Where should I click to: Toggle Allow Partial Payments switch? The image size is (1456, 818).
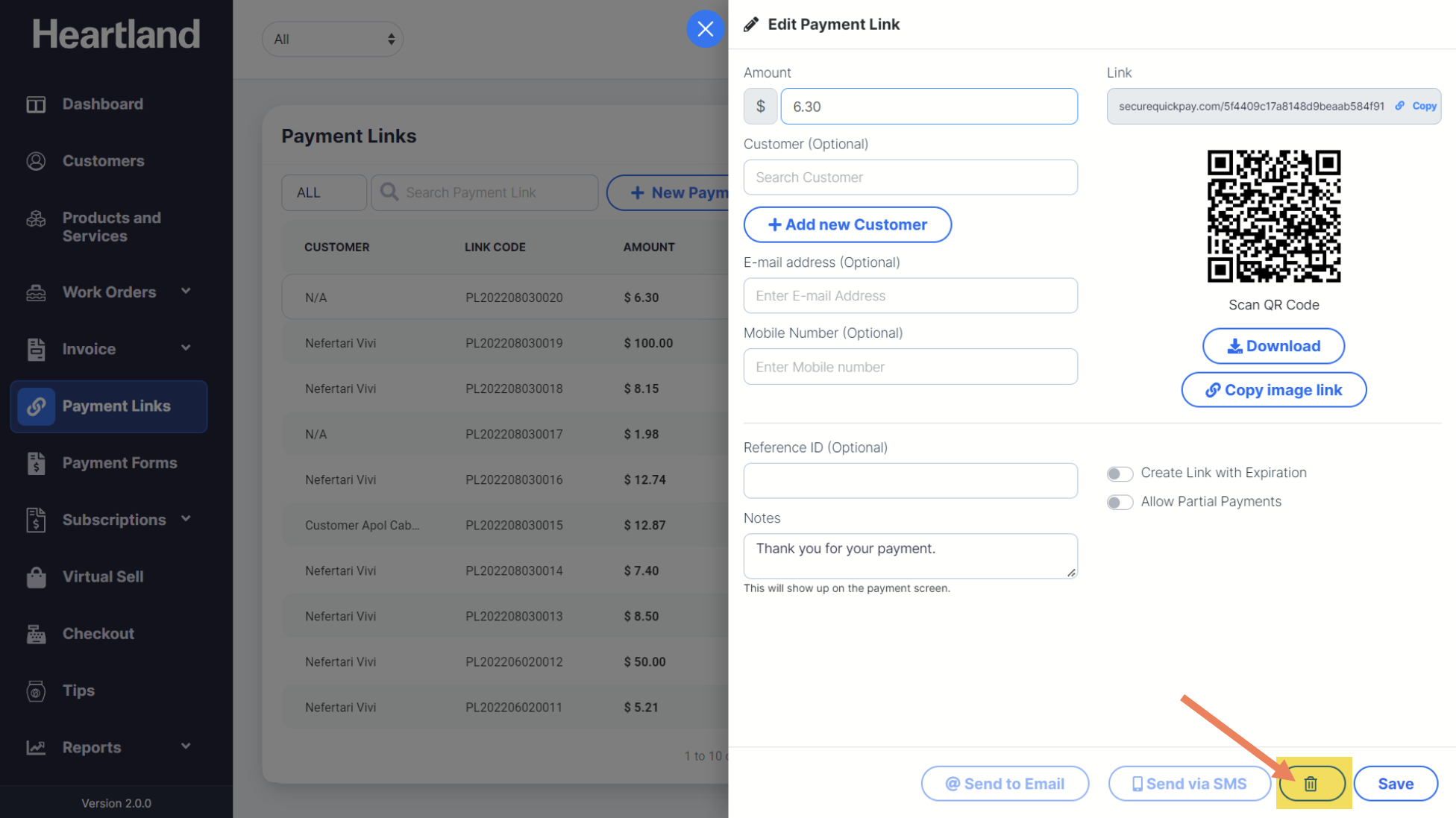click(1120, 502)
